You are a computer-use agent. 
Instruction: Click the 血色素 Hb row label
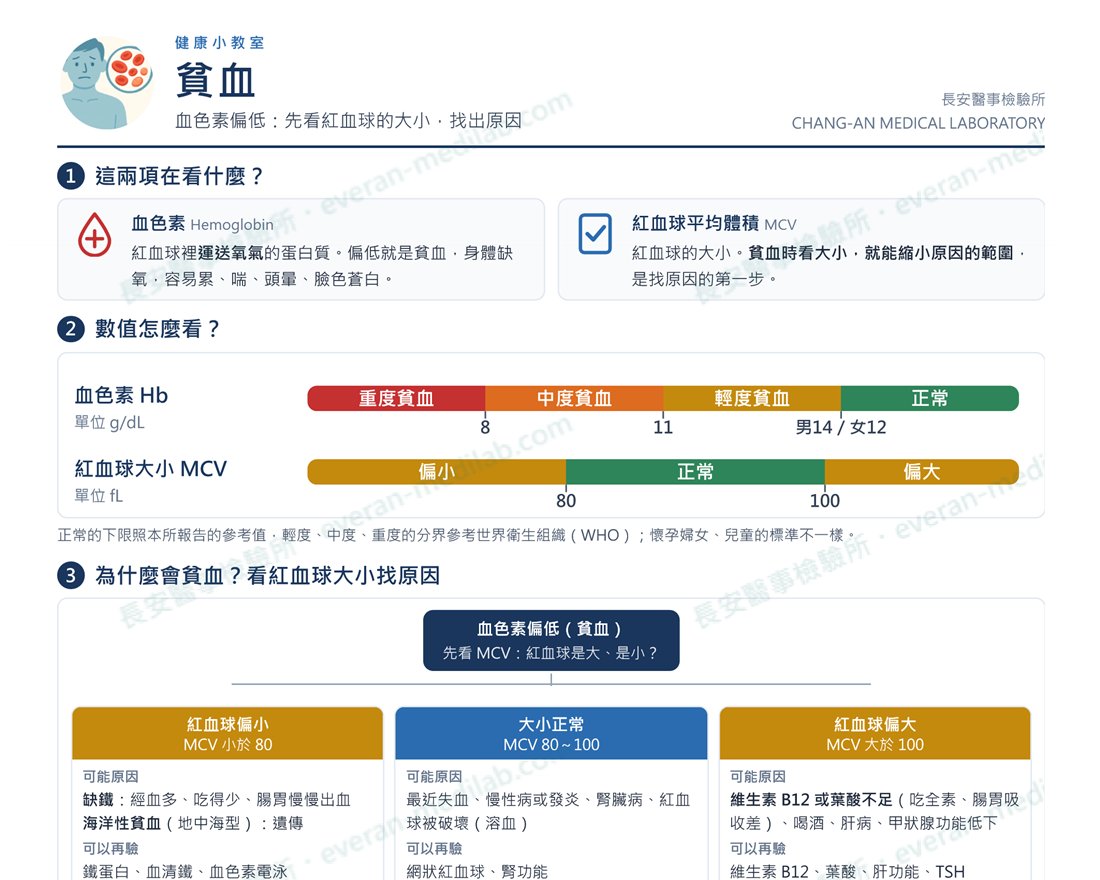(x=121, y=396)
